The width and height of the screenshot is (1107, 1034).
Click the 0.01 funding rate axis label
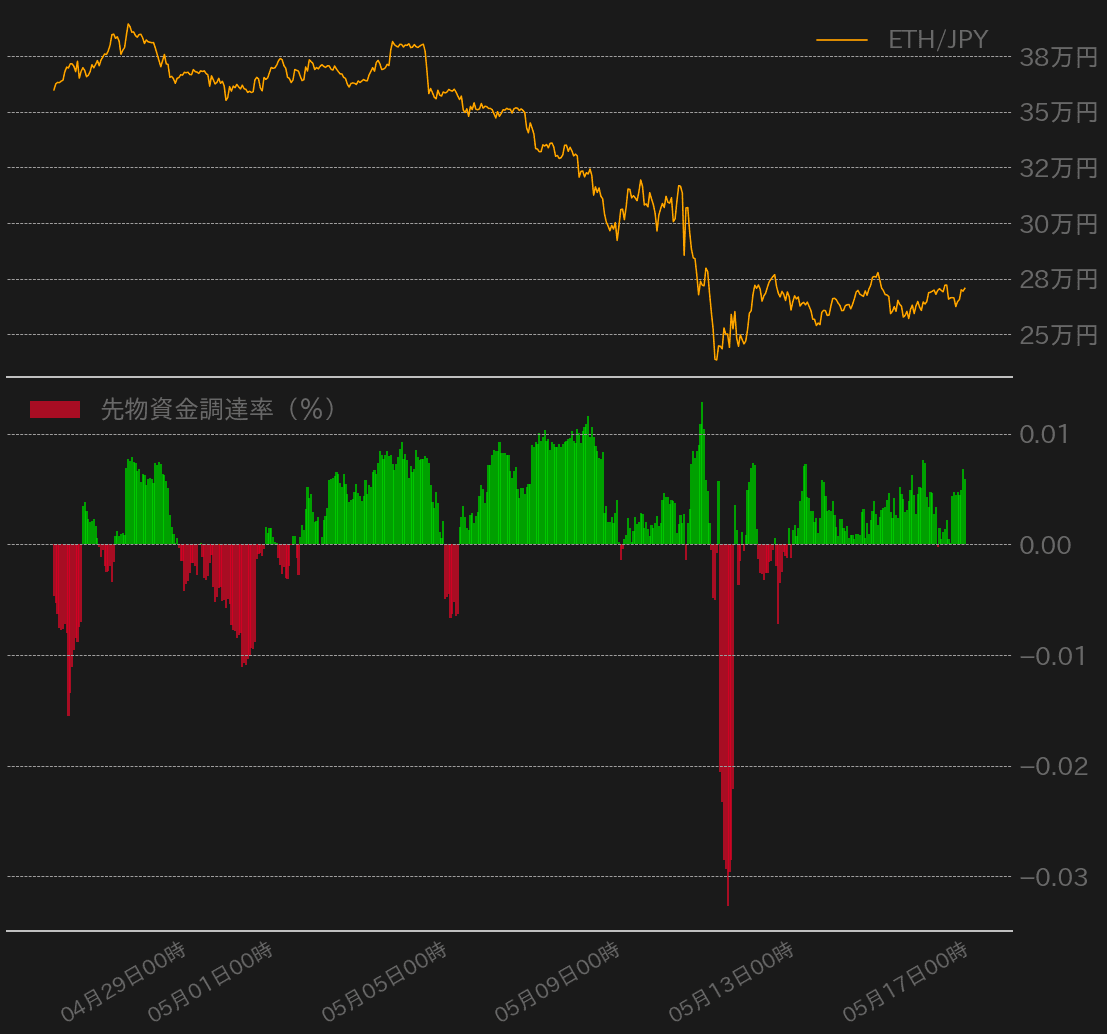pos(1044,434)
